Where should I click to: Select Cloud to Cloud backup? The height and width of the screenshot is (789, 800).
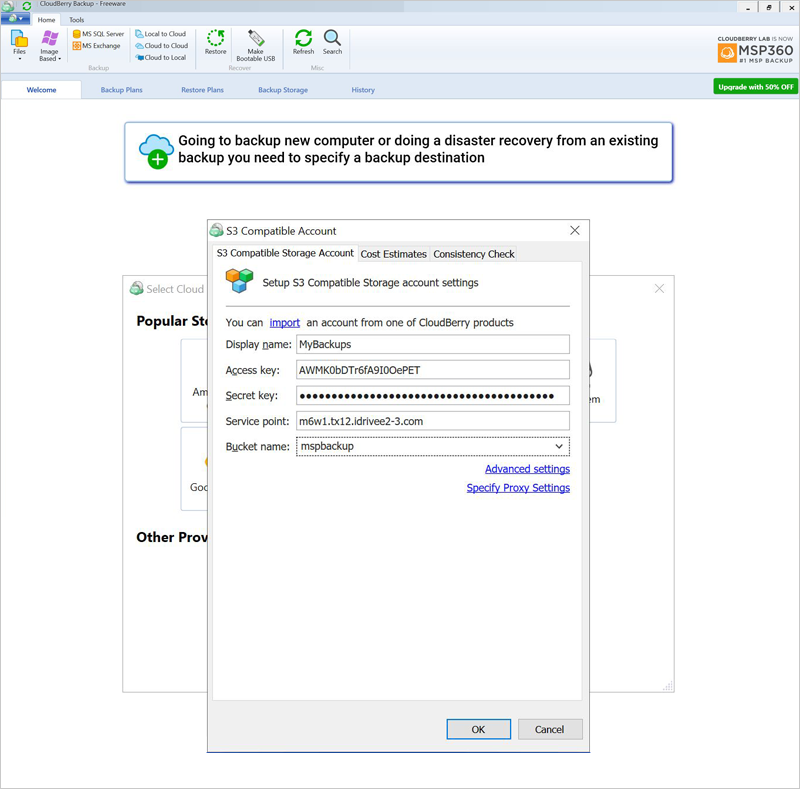point(162,46)
